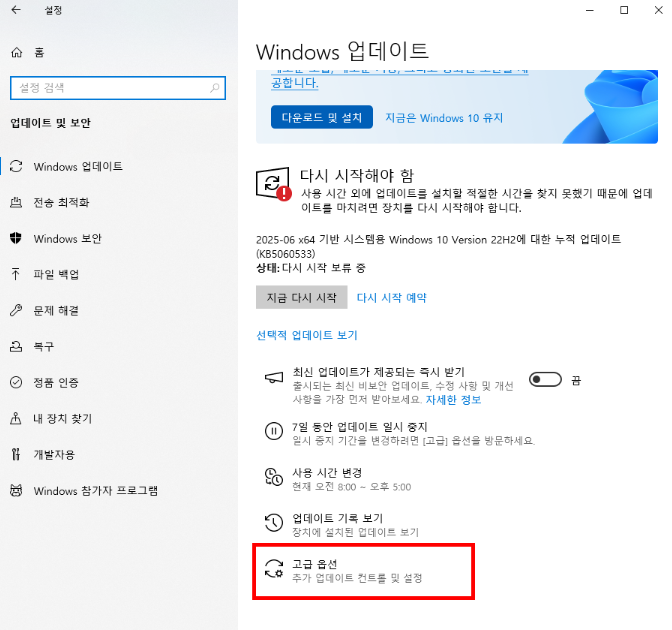The image size is (672, 630).
Task: Open Windows 업데이트 in the sidebar
Action: (x=78, y=166)
